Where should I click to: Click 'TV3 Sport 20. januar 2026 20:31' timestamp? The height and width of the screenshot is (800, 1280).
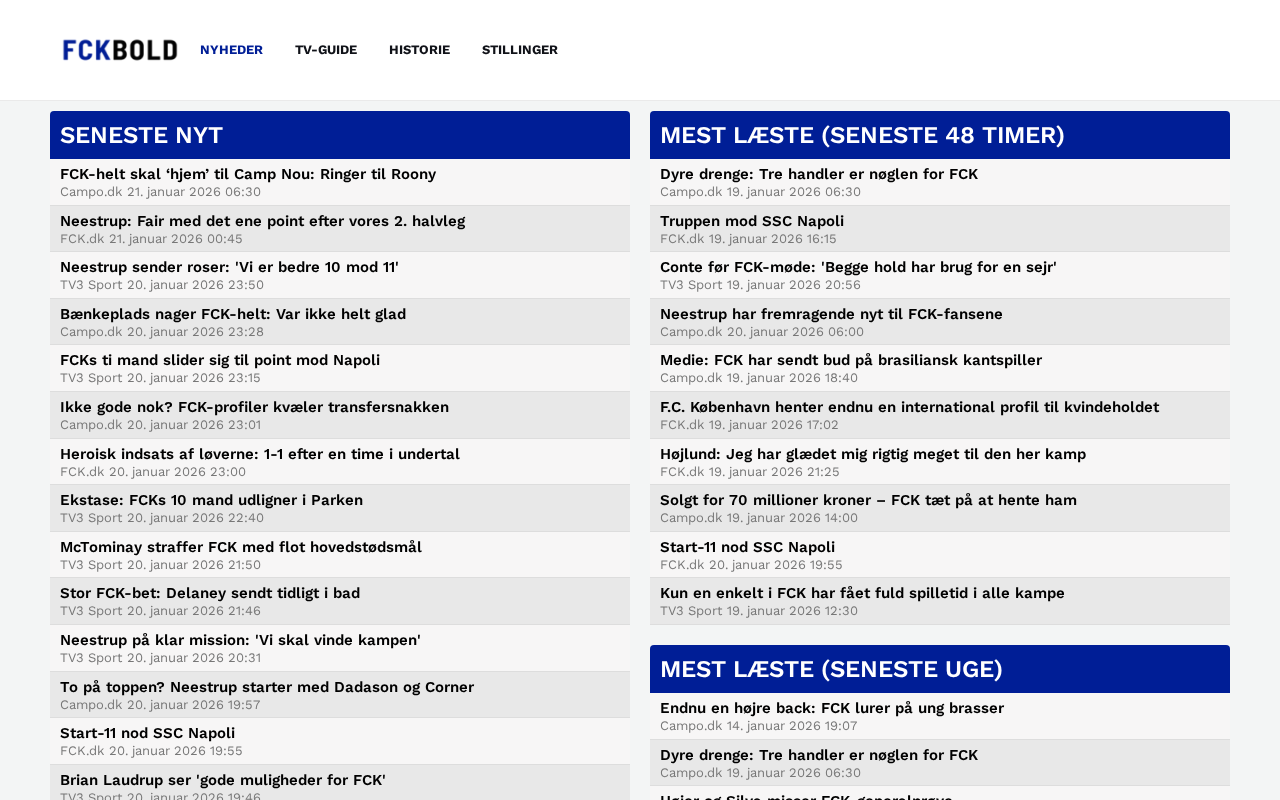point(160,658)
